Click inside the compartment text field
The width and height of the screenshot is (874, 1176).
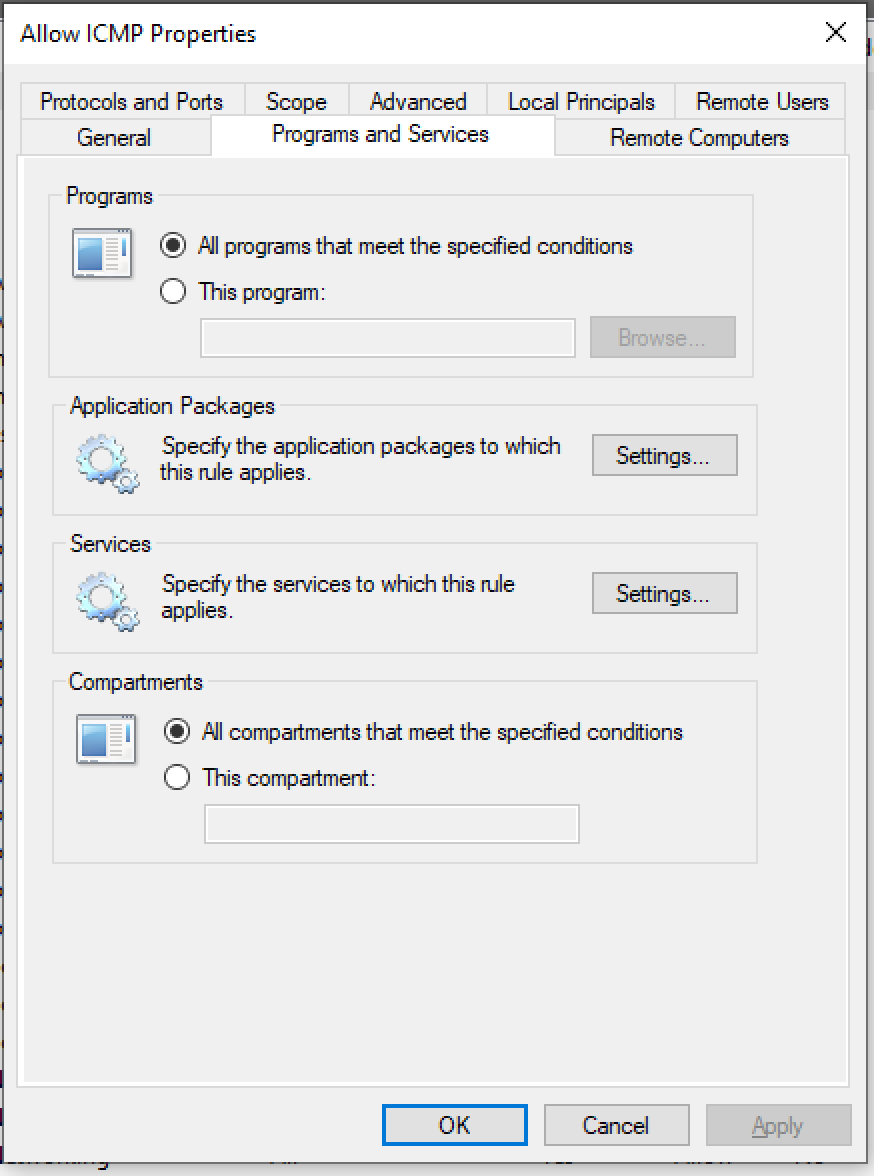point(391,823)
